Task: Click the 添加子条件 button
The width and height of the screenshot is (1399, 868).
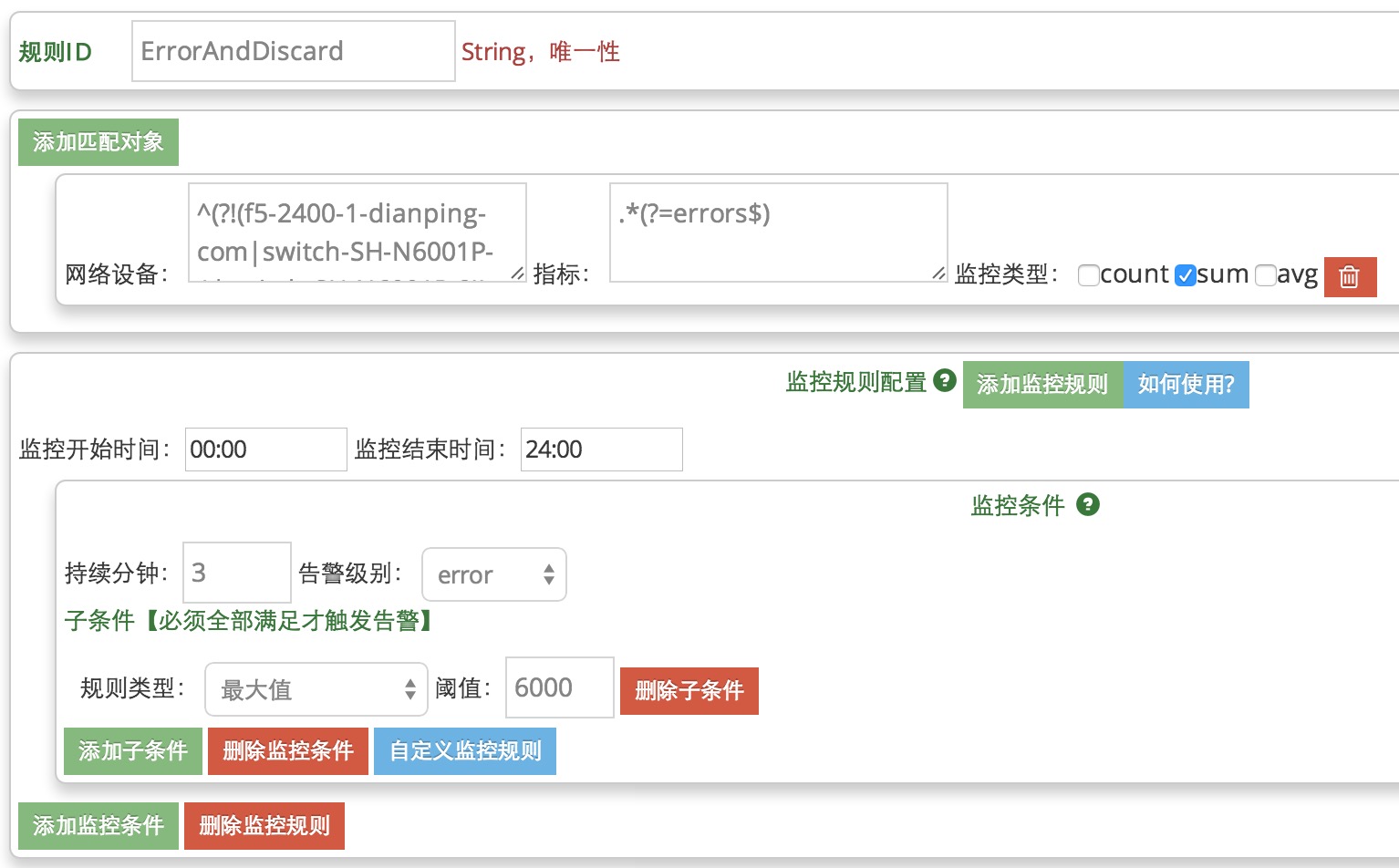Action: pyautogui.click(x=133, y=751)
